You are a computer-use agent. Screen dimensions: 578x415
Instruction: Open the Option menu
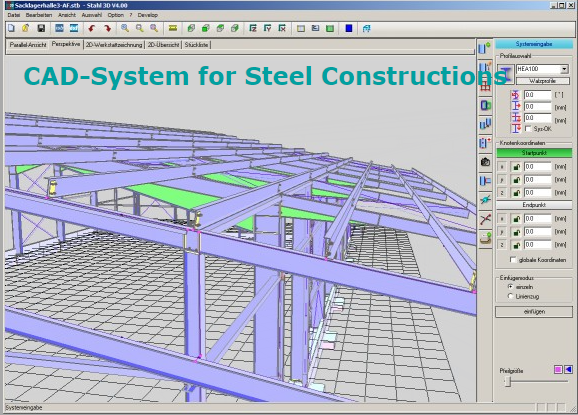(116, 15)
